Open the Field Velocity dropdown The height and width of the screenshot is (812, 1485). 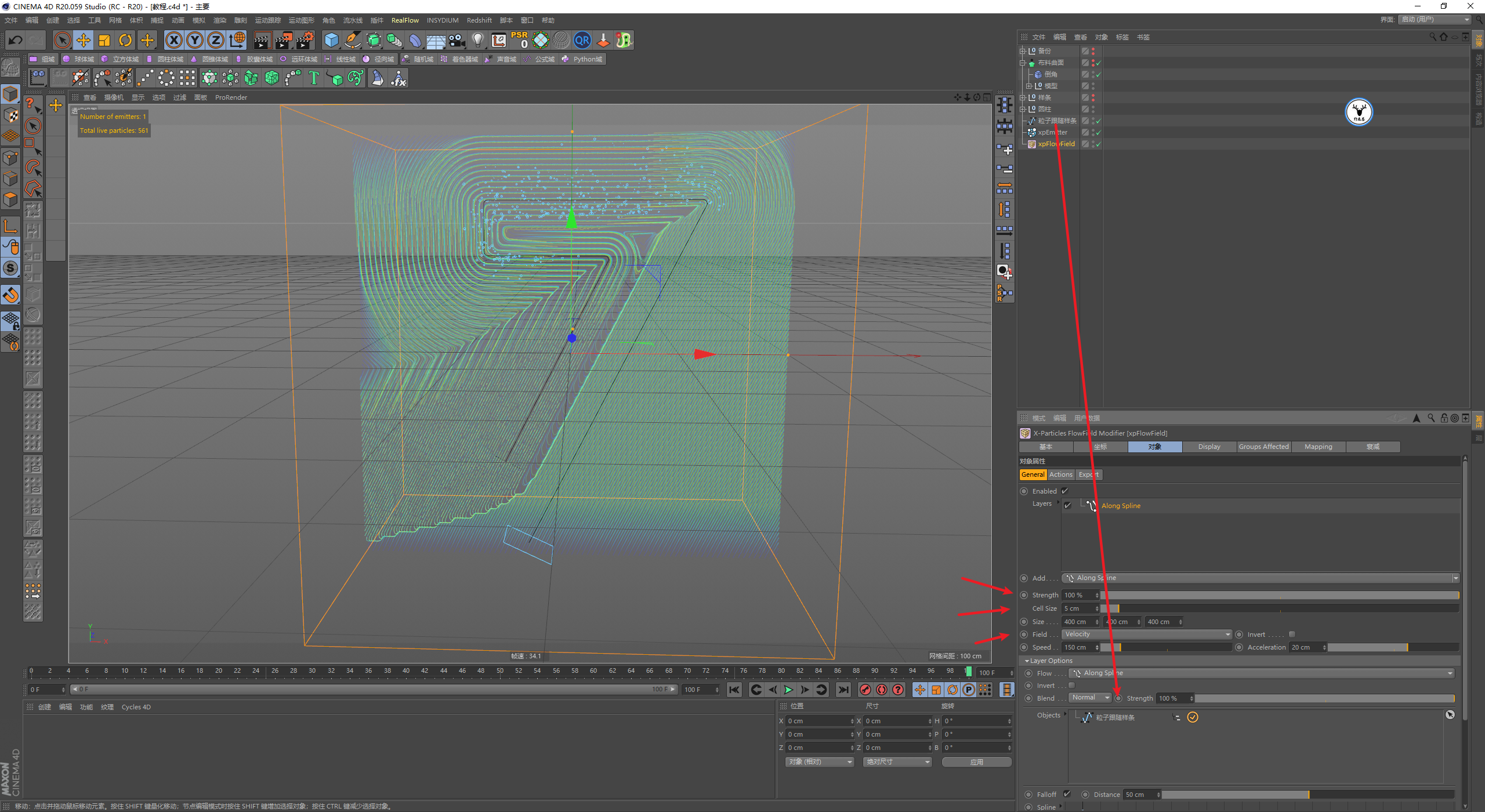(x=1146, y=635)
